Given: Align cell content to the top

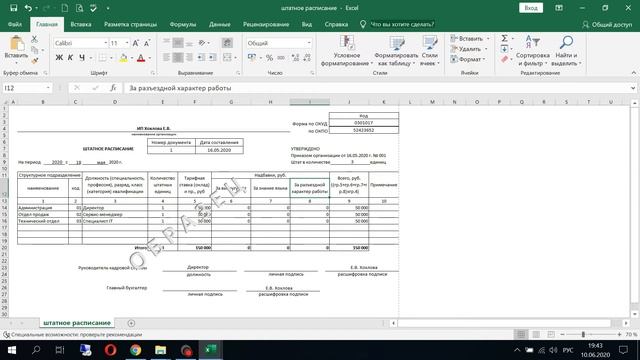Looking at the screenshot, I should pyautogui.click(x=166, y=42).
